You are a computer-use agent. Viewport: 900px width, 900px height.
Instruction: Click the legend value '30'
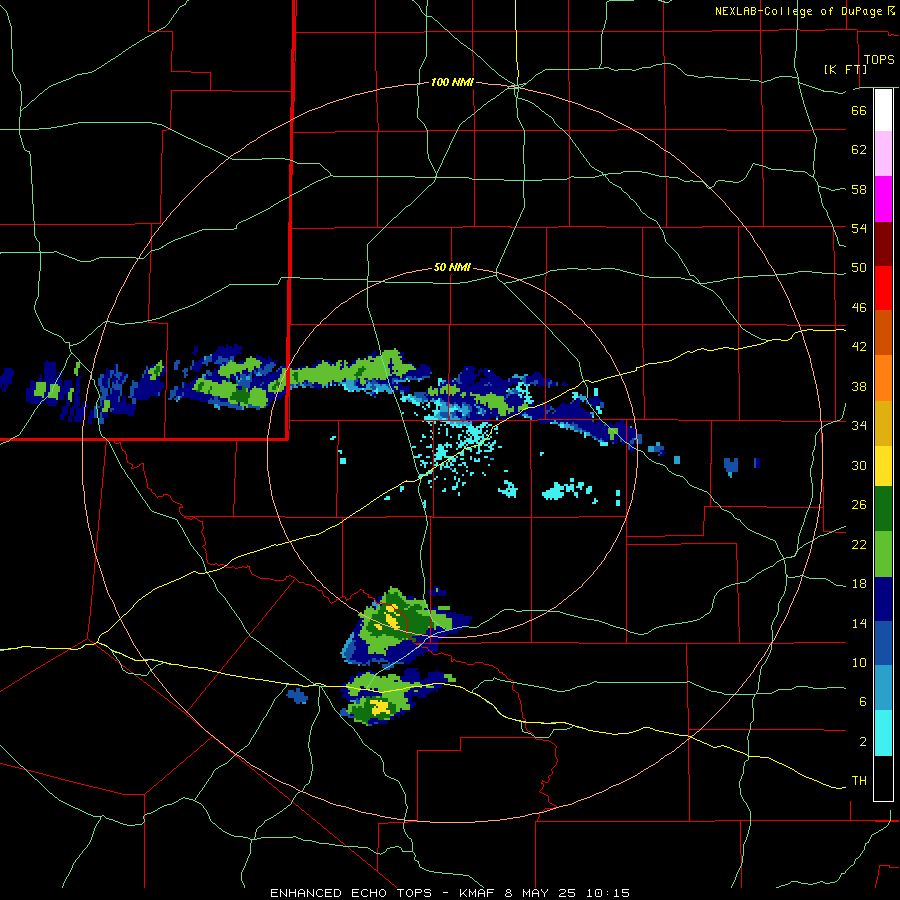click(859, 465)
